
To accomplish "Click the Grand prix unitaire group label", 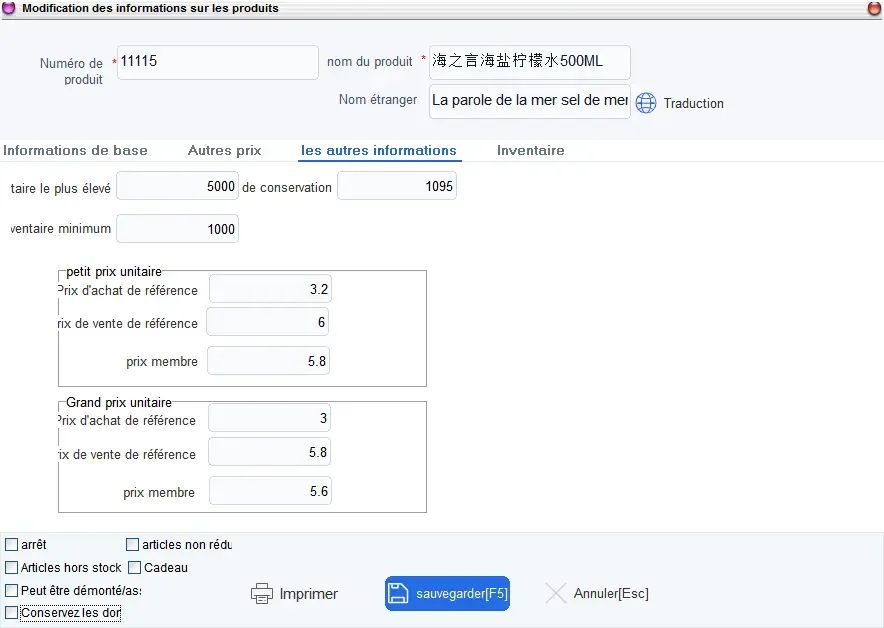I will (x=119, y=403).
